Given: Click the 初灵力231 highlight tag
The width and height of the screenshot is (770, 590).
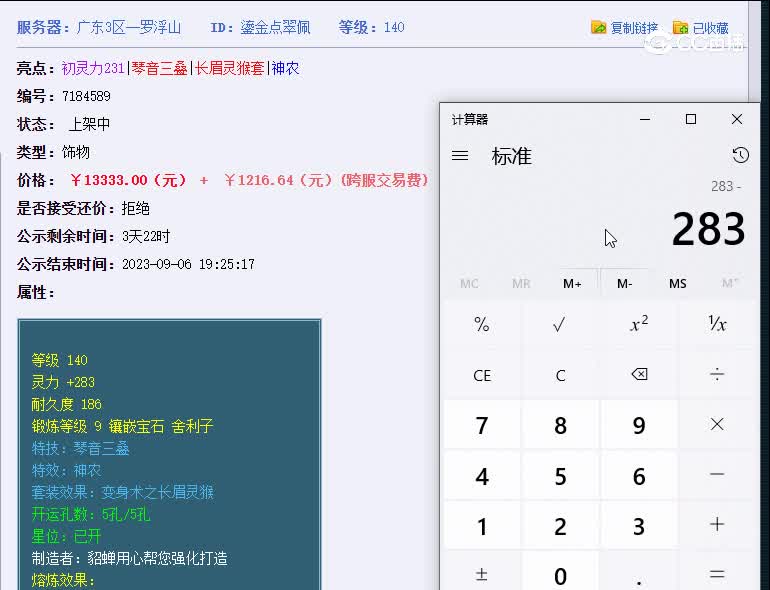Looking at the screenshot, I should 93,68.
